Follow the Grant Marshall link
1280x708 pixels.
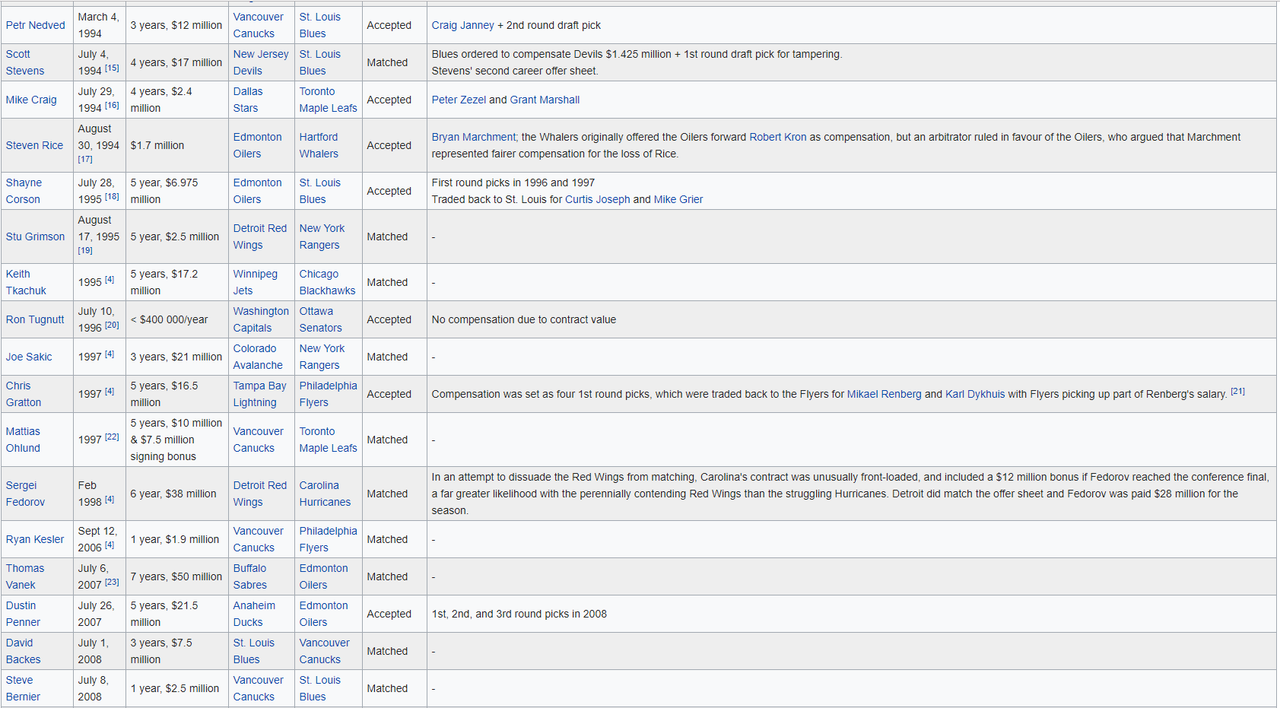pyautogui.click(x=545, y=100)
